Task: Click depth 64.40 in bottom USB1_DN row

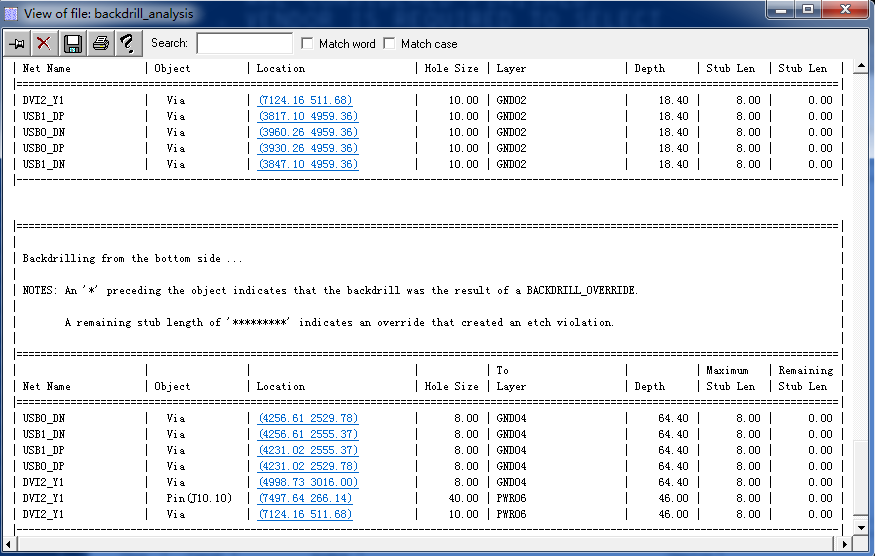Action: (x=673, y=434)
